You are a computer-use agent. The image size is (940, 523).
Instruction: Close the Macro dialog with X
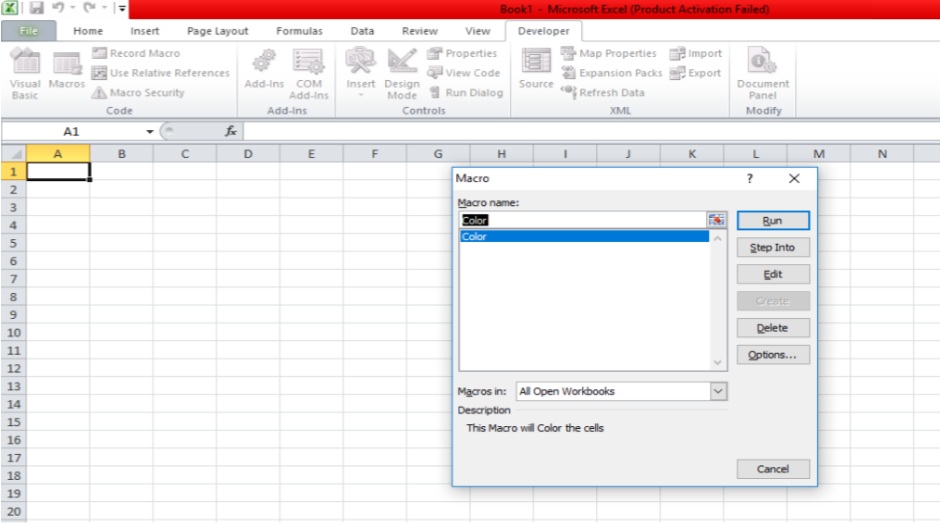pos(794,178)
